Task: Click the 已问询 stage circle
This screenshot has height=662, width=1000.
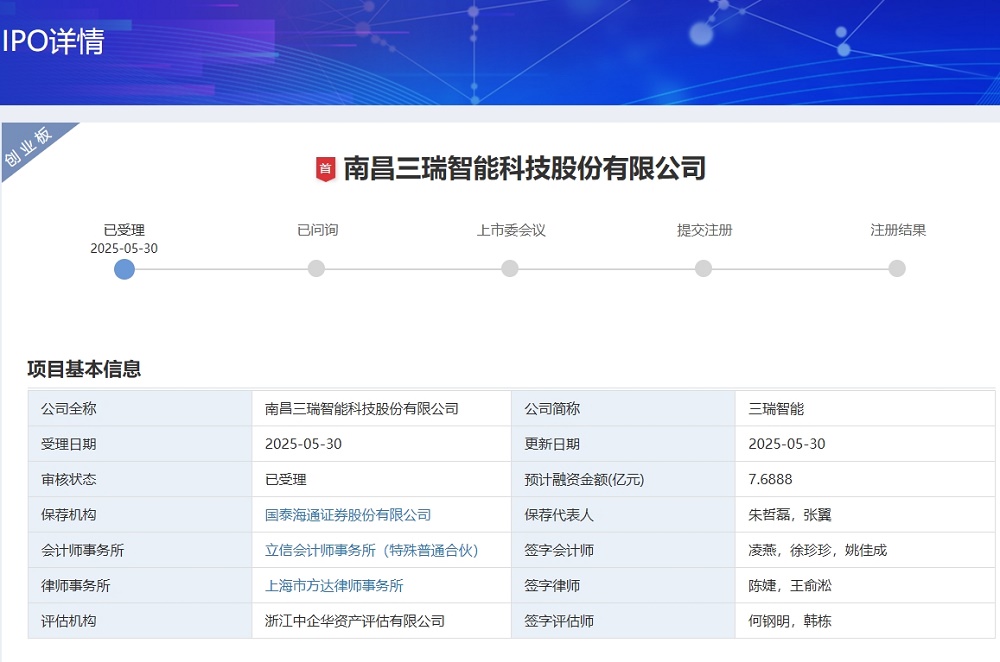Action: pyautogui.click(x=317, y=267)
